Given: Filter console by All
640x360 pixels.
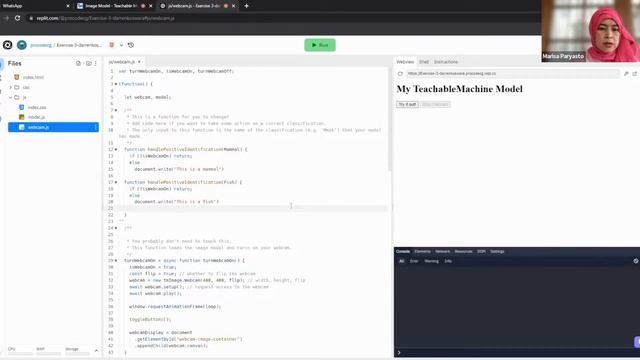Looking at the screenshot, I should pyautogui.click(x=402, y=261).
